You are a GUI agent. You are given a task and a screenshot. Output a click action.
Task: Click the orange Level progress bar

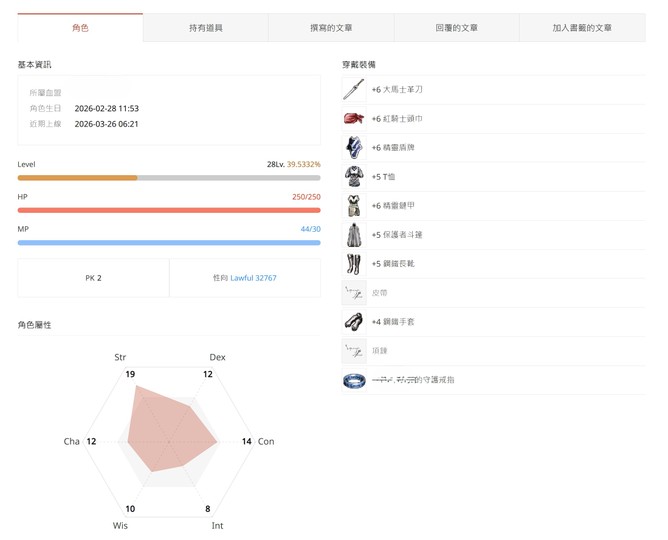click(78, 177)
